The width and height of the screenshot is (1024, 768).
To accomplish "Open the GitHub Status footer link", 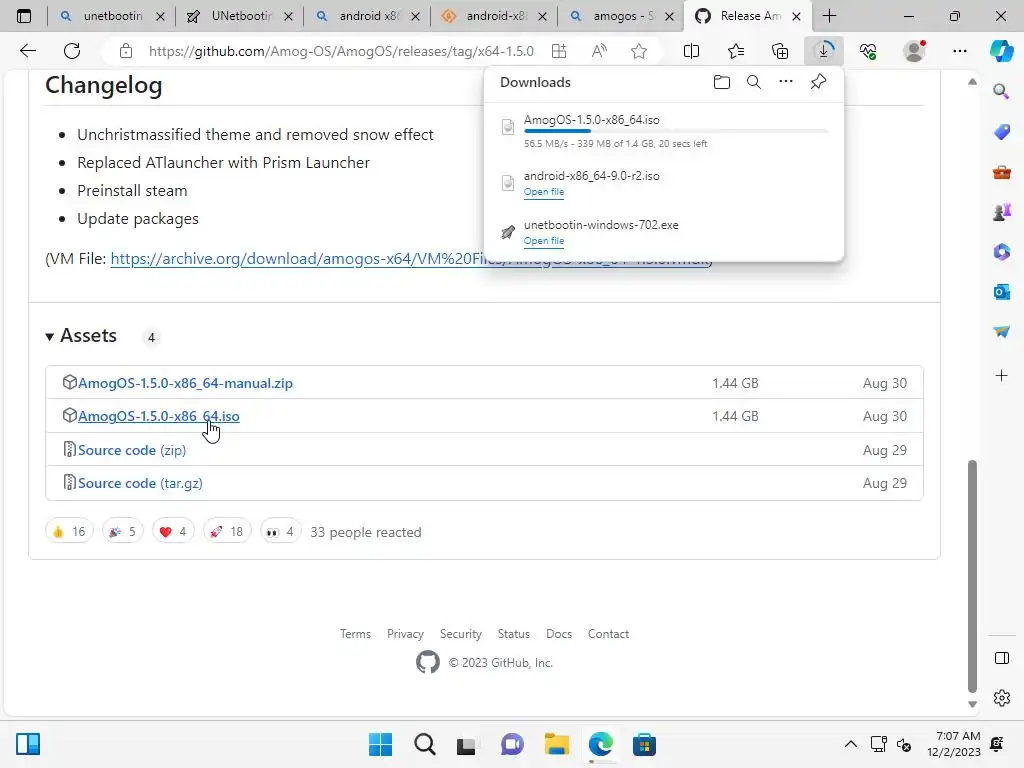I will tap(513, 634).
